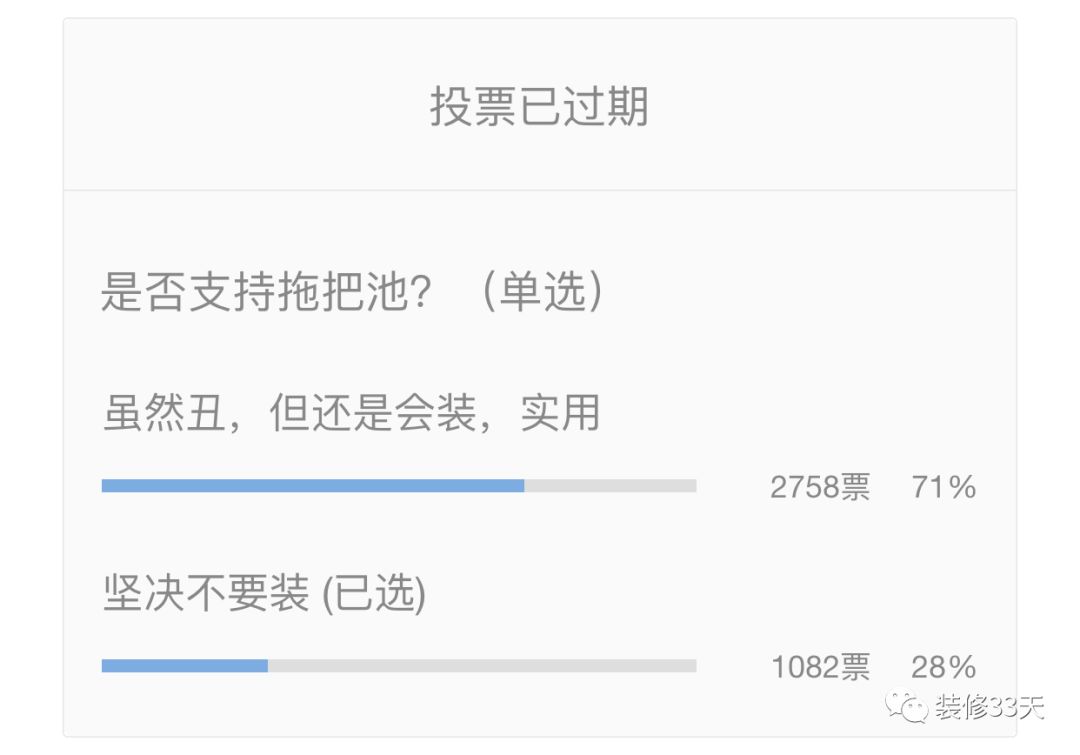Click the gray unfilled part of second bar
Screen dimensions: 1080x755
coord(482,665)
